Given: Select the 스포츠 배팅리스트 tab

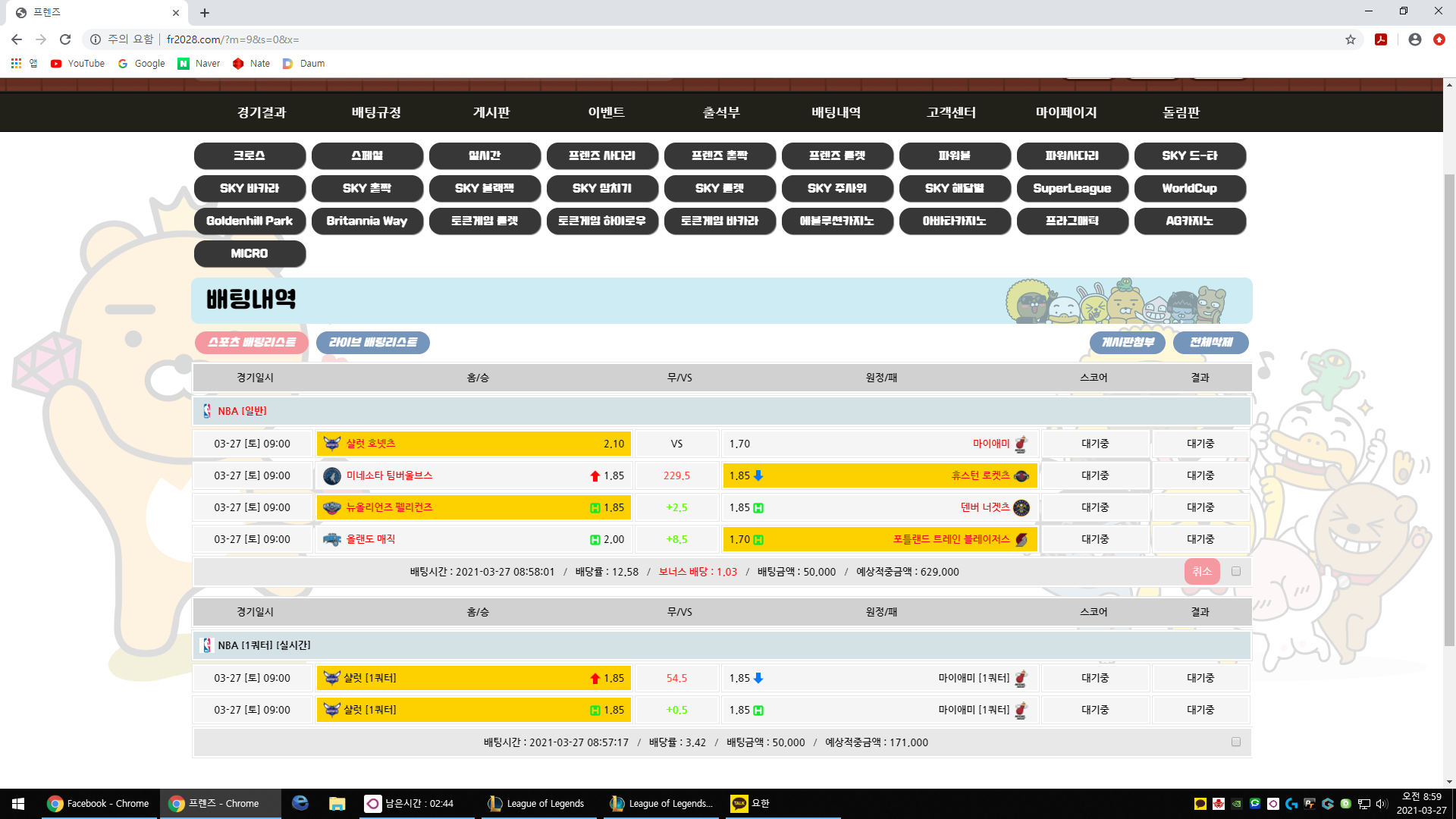Looking at the screenshot, I should (252, 343).
